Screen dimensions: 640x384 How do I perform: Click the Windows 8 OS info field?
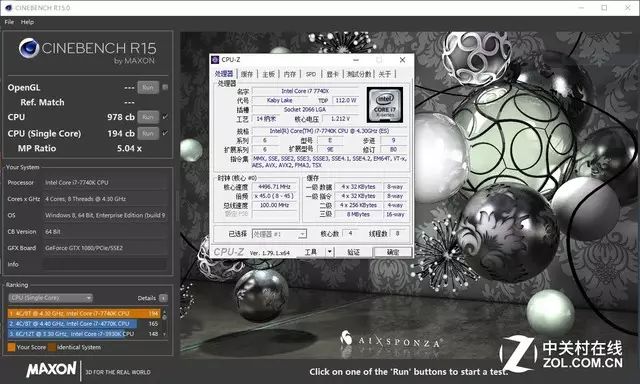(105, 215)
